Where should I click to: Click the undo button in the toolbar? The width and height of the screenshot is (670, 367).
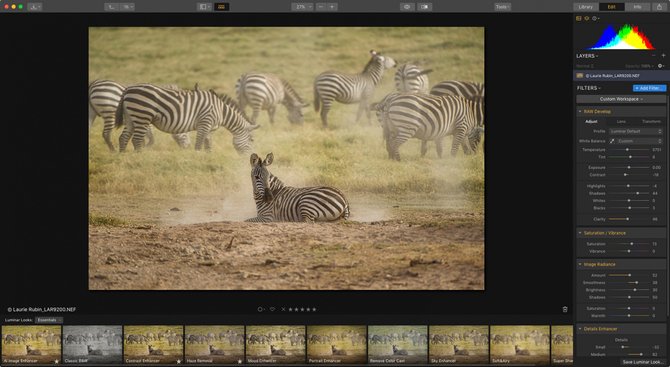112,7
